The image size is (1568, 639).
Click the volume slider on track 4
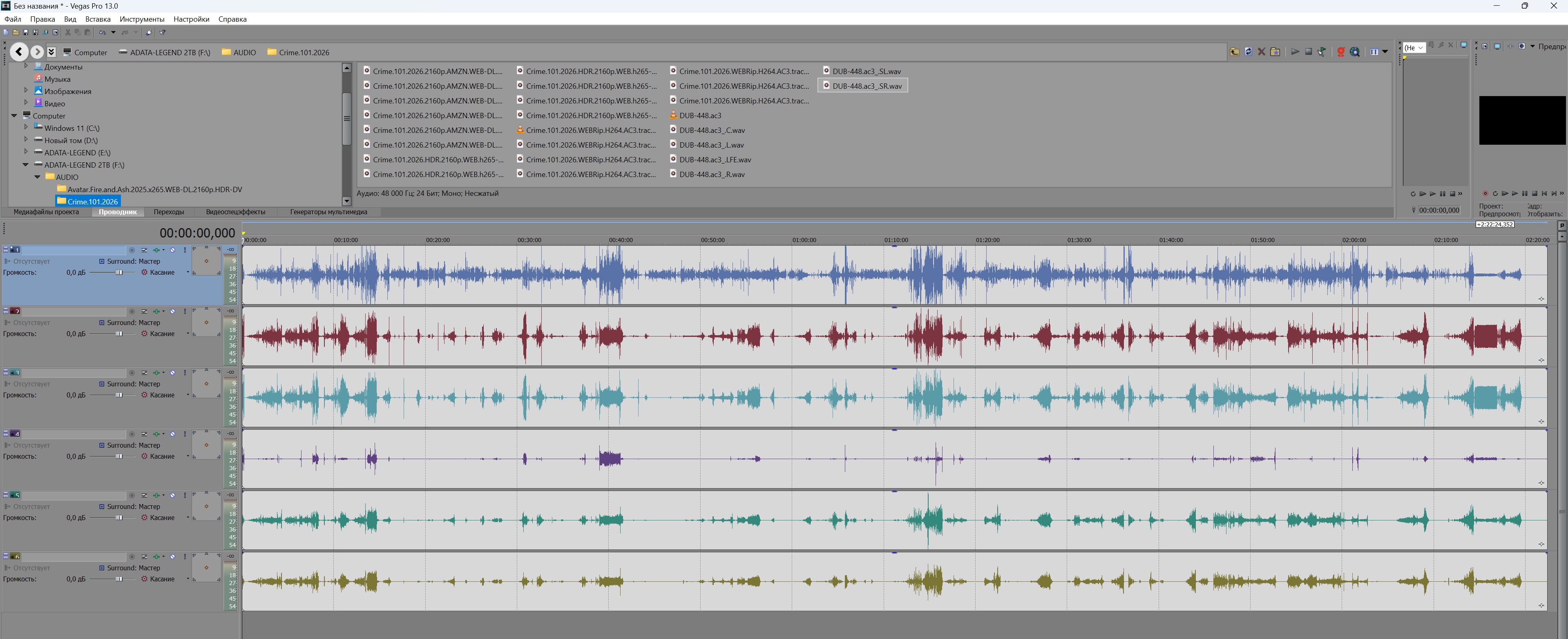[x=119, y=456]
